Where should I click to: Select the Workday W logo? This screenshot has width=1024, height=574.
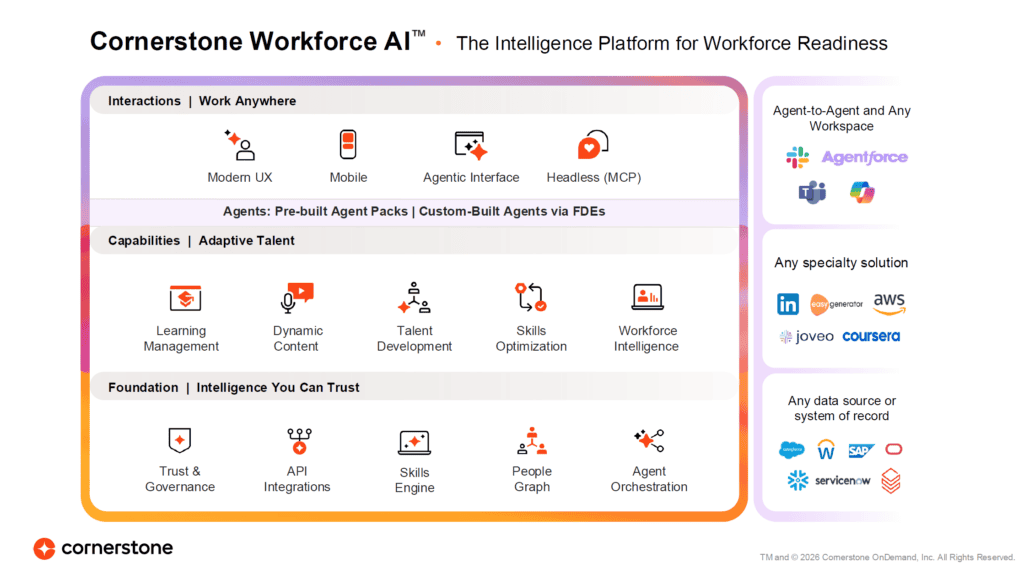tap(826, 449)
